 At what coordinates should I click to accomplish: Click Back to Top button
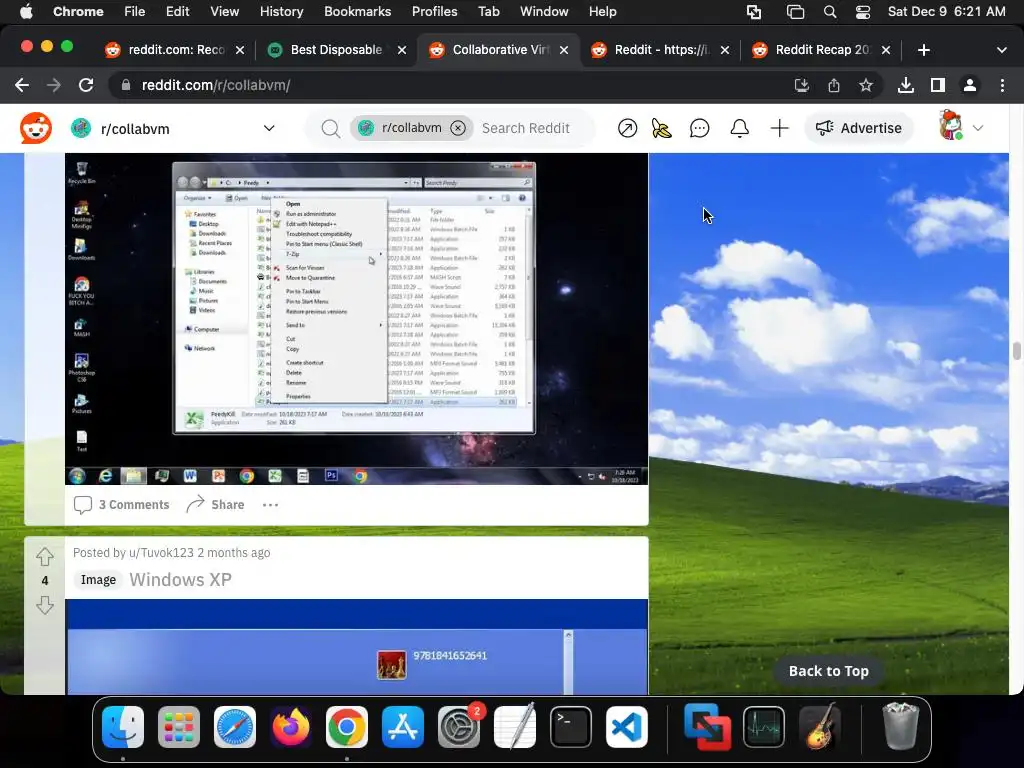click(829, 671)
